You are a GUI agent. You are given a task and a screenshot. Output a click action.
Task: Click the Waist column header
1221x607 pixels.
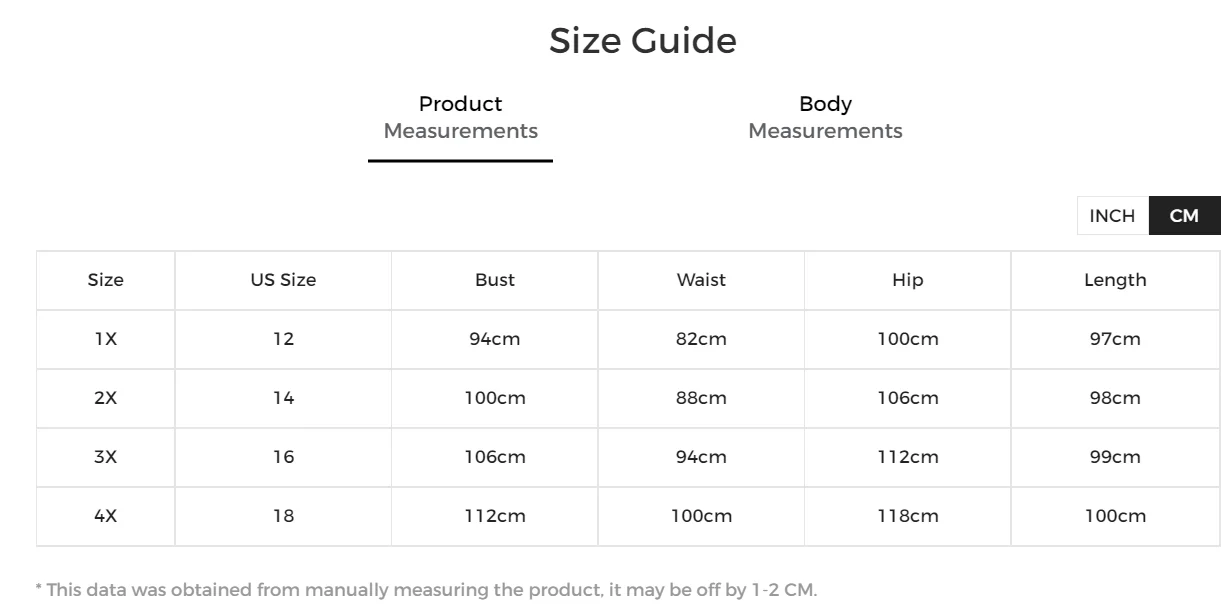[701, 280]
